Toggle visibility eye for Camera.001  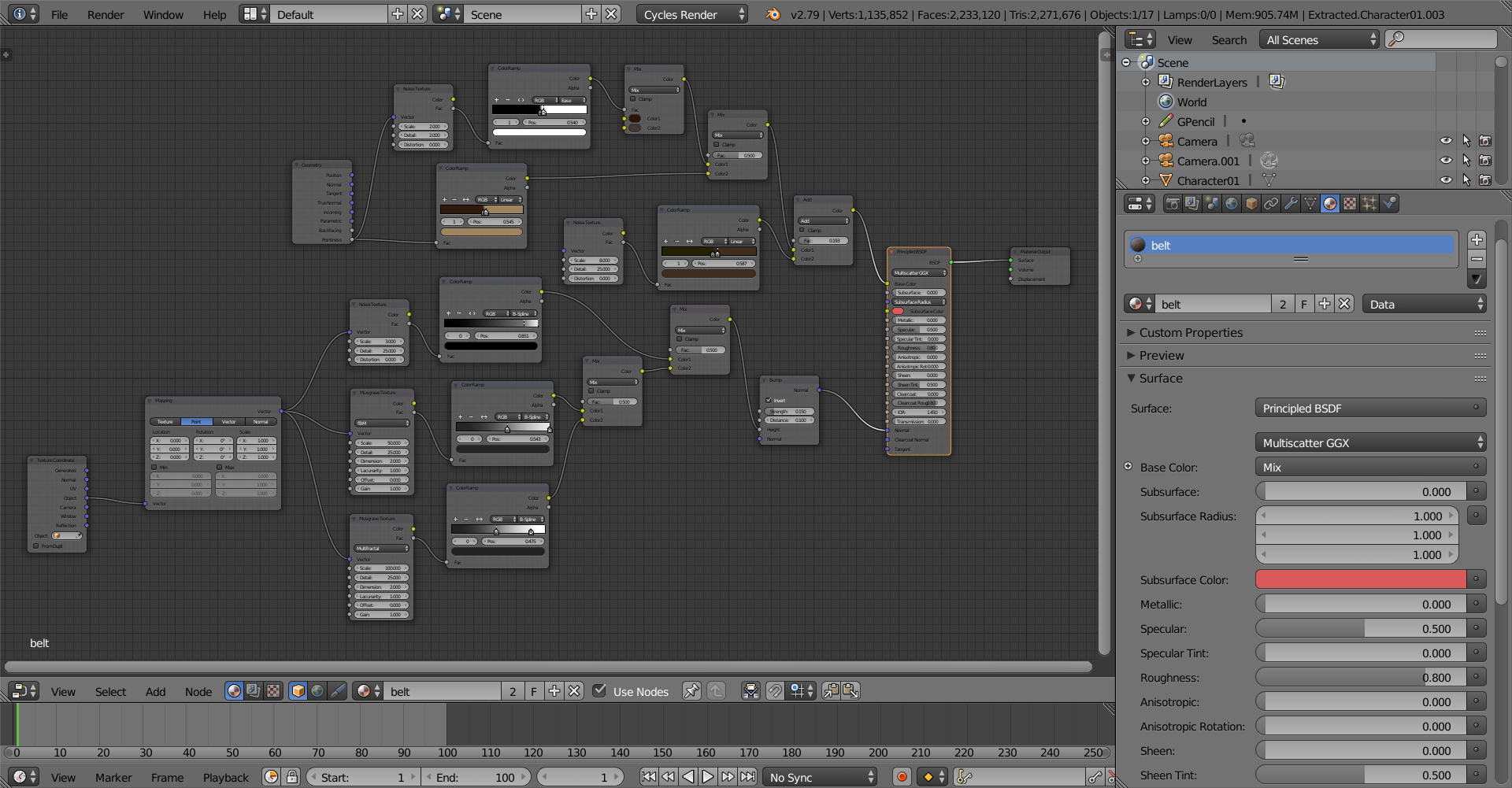point(1446,161)
